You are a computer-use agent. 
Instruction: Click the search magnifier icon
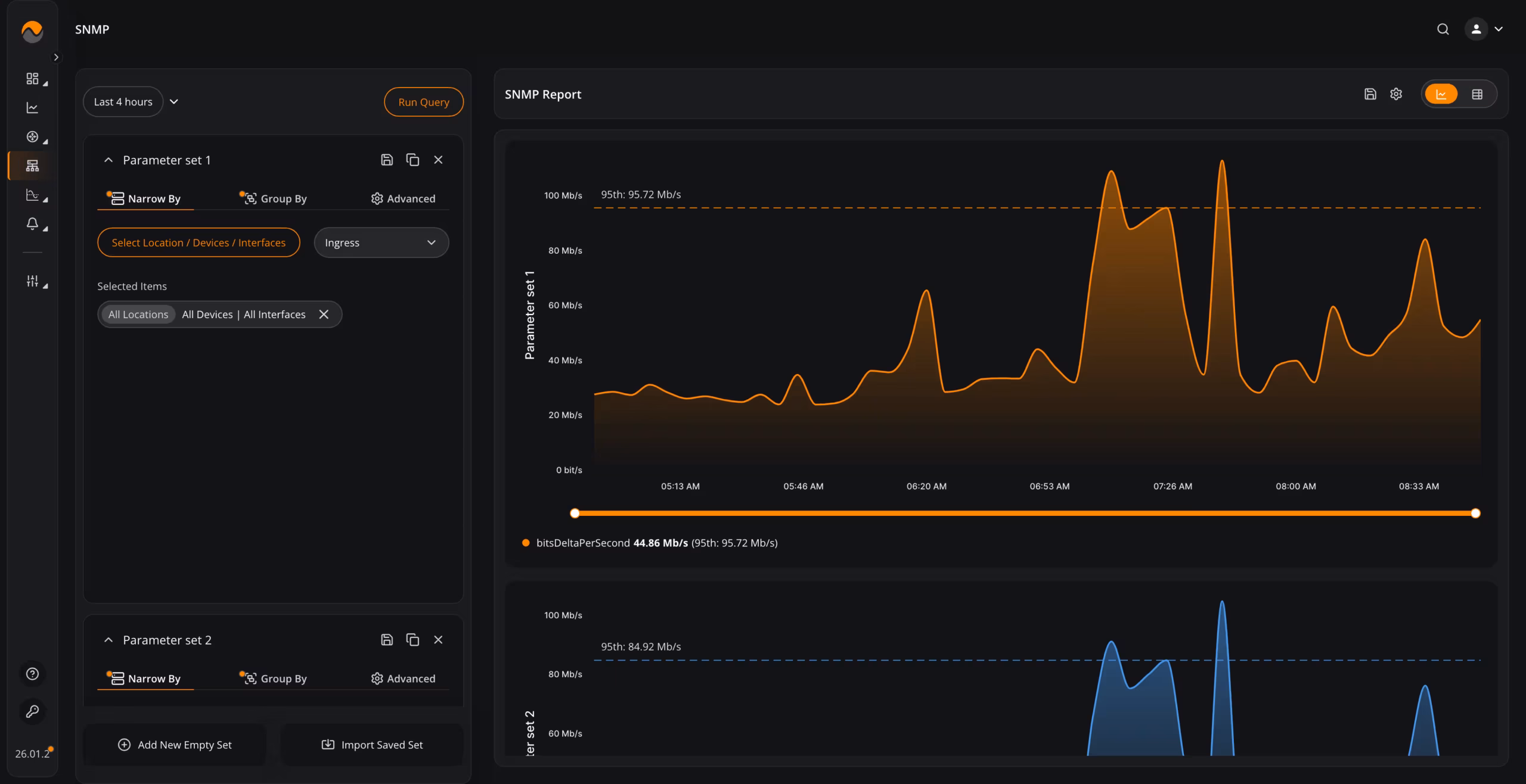tap(1443, 29)
